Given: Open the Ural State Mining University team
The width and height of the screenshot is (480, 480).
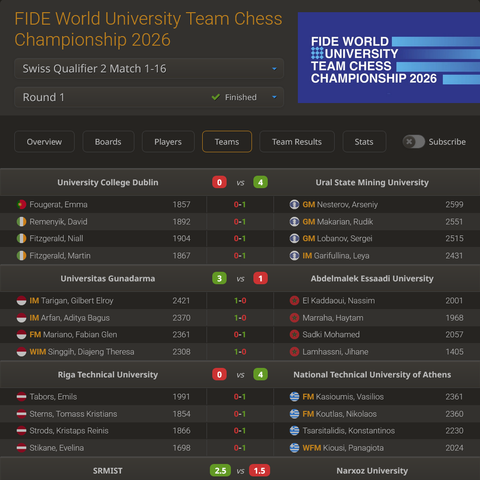Looking at the screenshot, I should pos(372,182).
